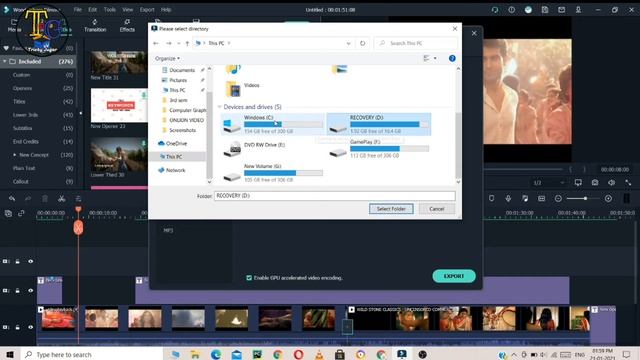Screen dimensions: 640x360
Task: Go back in the directory dialog
Action: (x=156, y=43)
